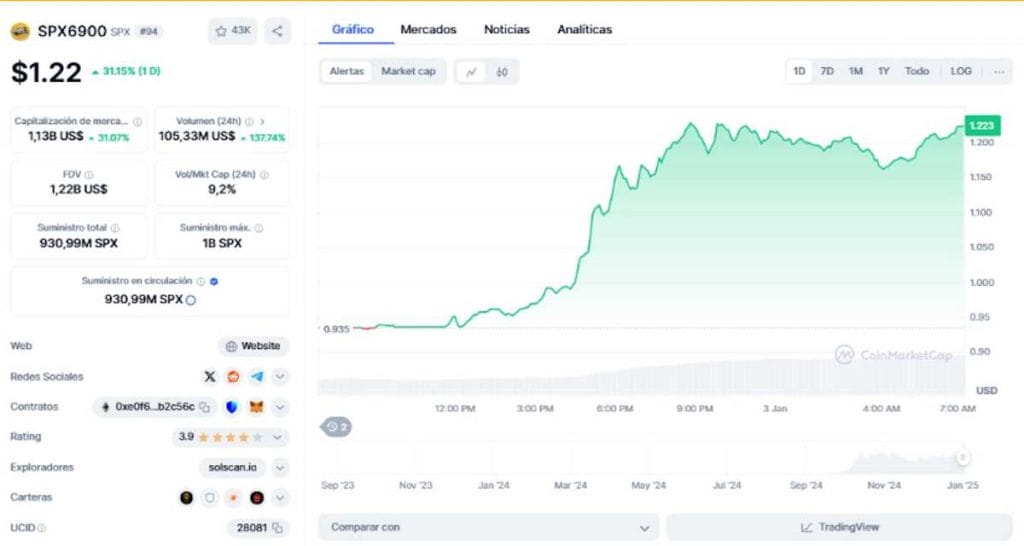Click the globe Website button
Viewport: 1024px width, 546px height.
[x=253, y=346]
